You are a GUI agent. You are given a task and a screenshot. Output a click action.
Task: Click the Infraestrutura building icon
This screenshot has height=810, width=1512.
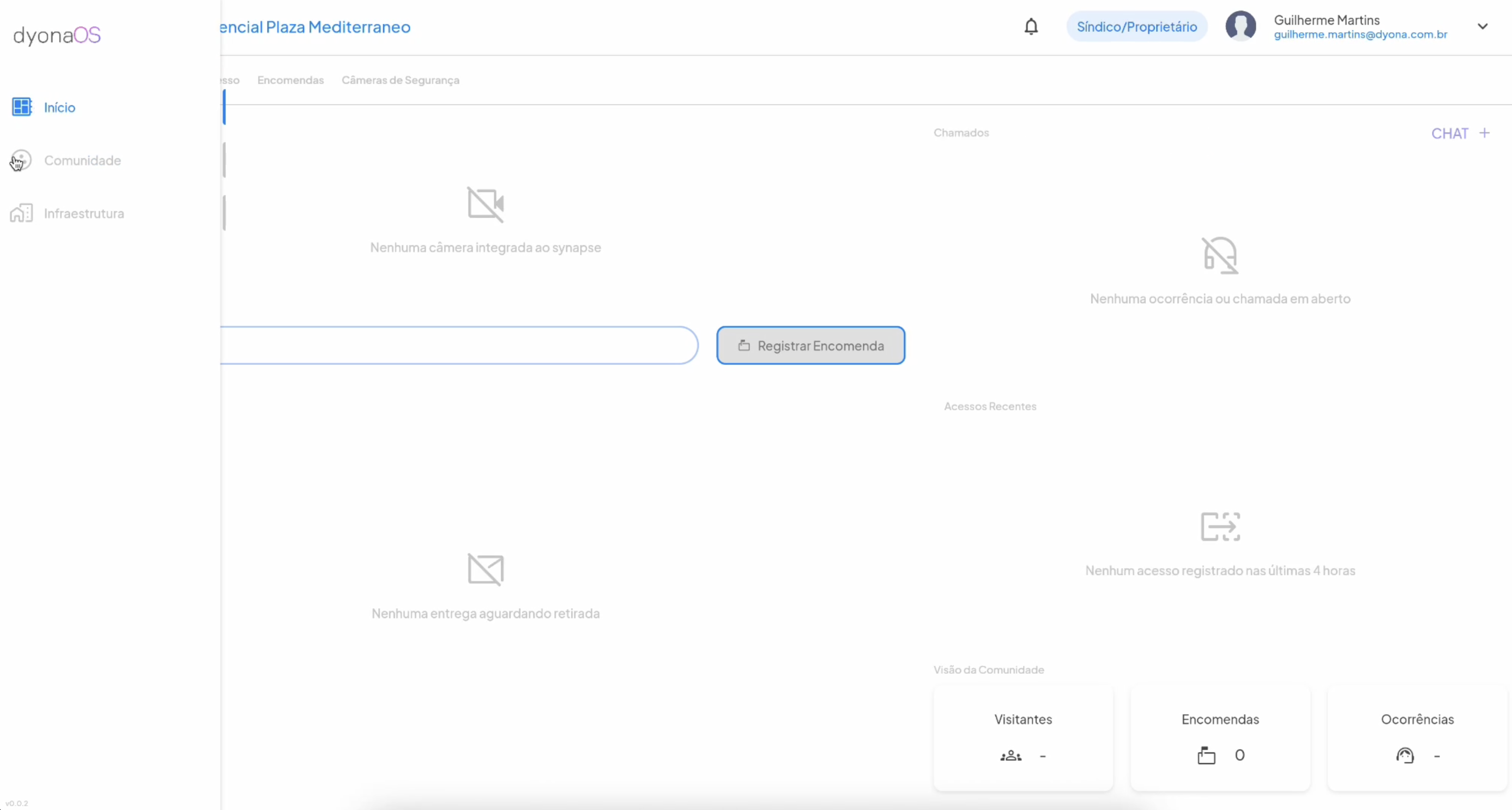21,214
